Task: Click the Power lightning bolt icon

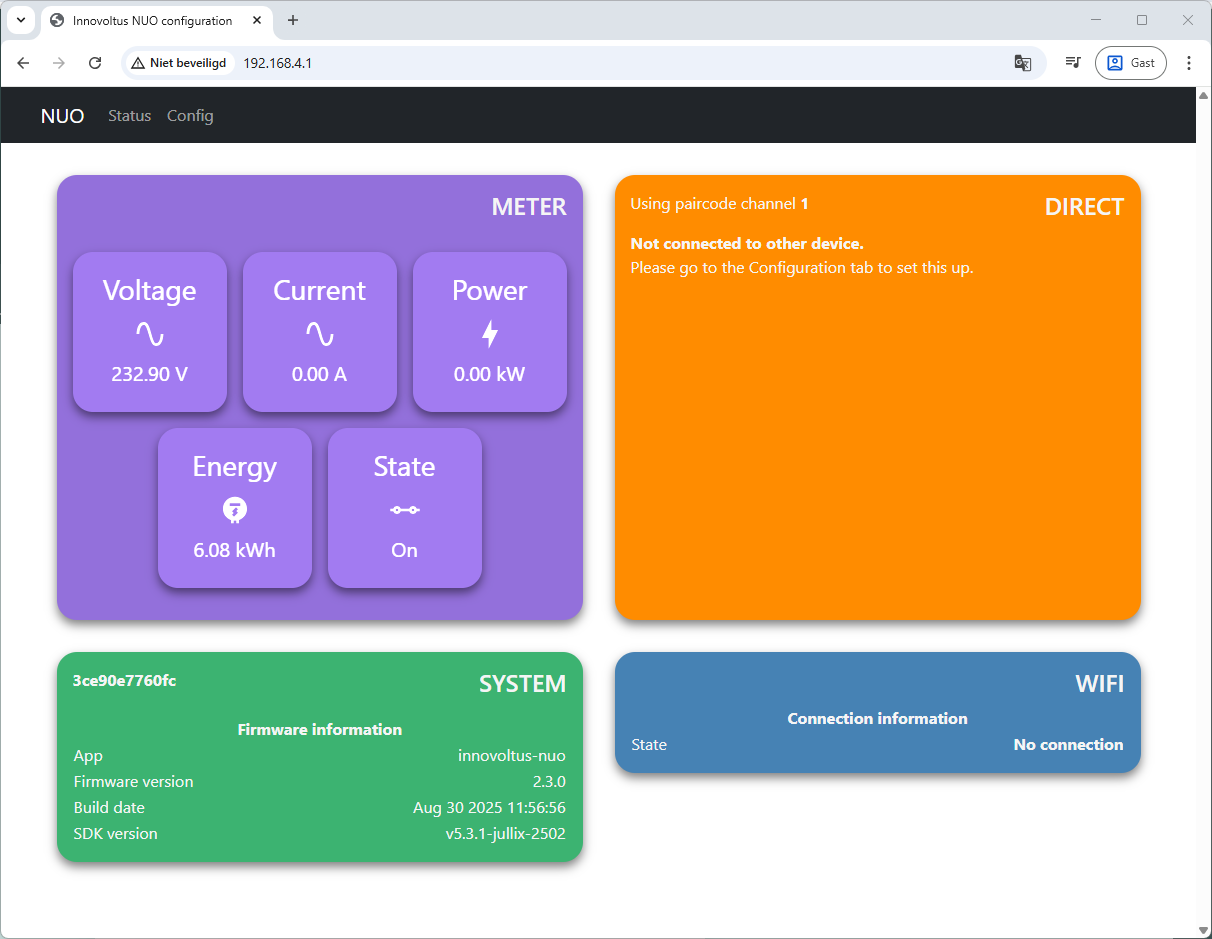Action: [x=490, y=334]
